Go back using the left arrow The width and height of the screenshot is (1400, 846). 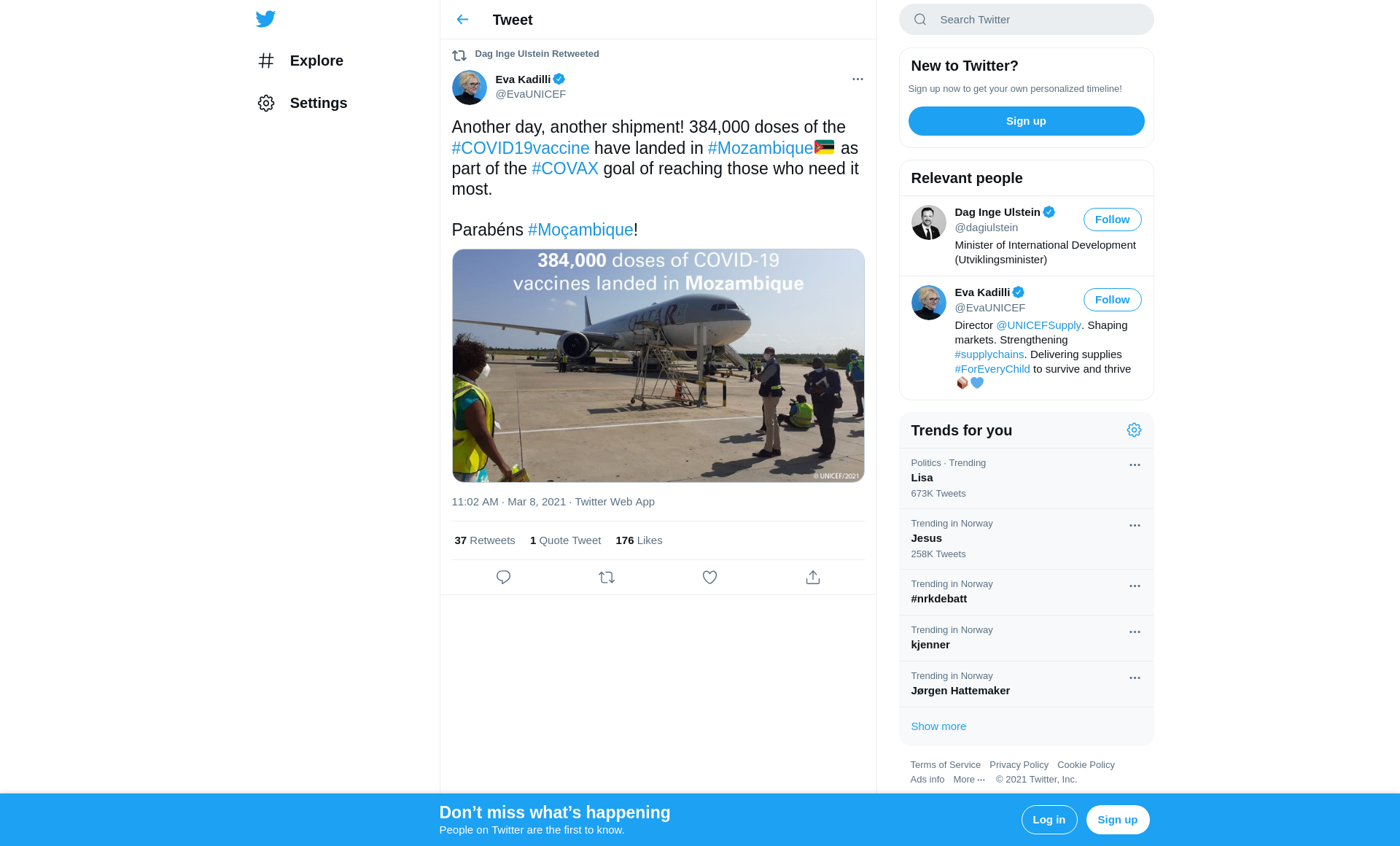462,20
